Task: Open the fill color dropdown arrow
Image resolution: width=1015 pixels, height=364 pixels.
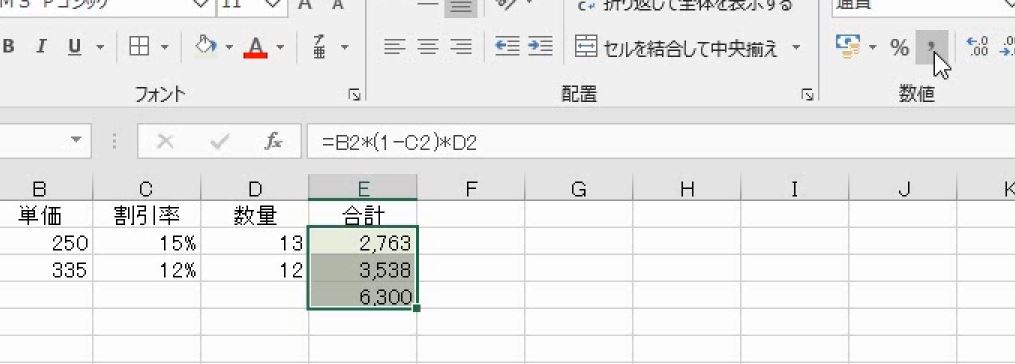Action: 229,47
